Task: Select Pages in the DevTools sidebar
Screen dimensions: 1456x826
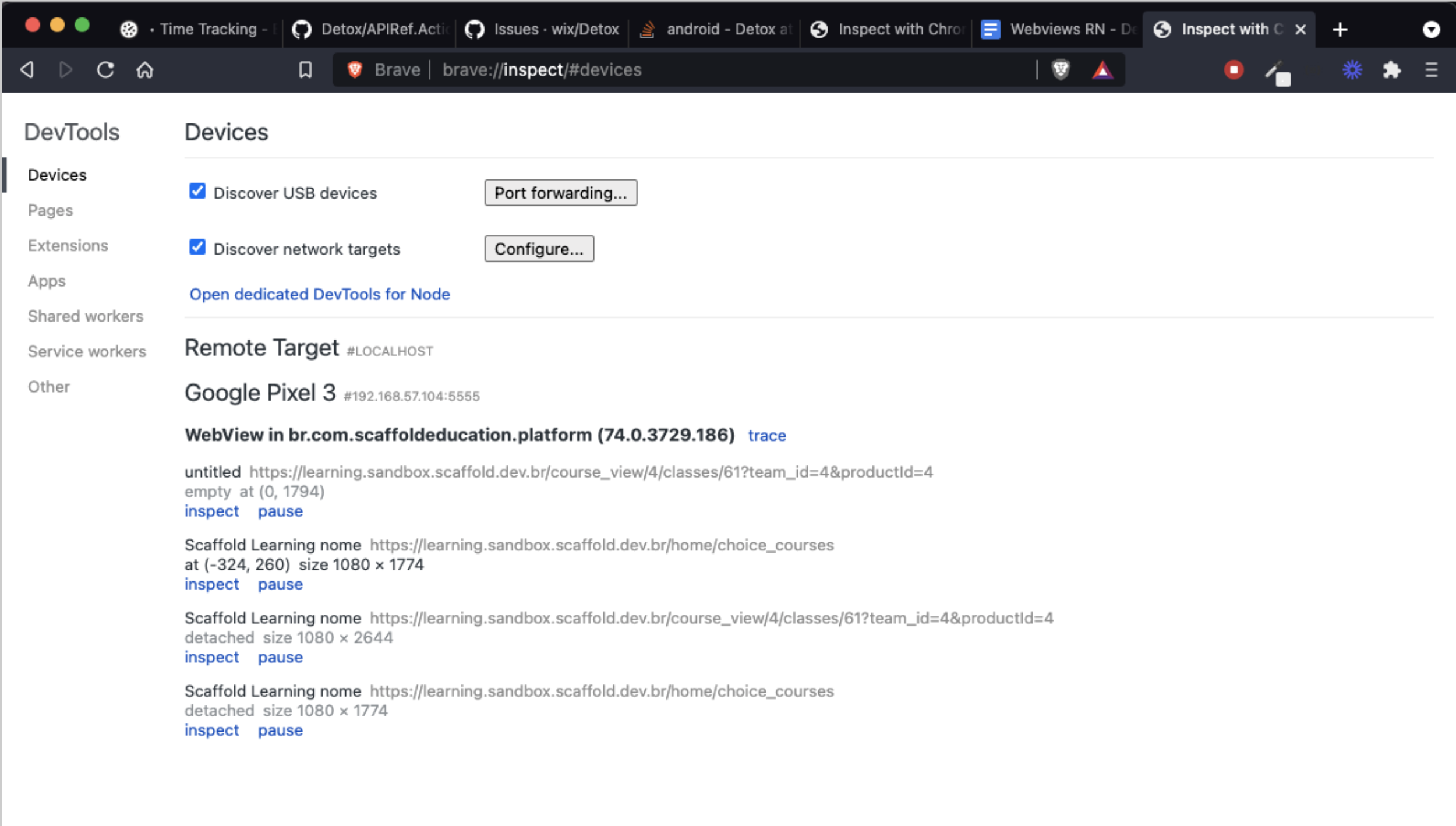Action: pos(50,210)
